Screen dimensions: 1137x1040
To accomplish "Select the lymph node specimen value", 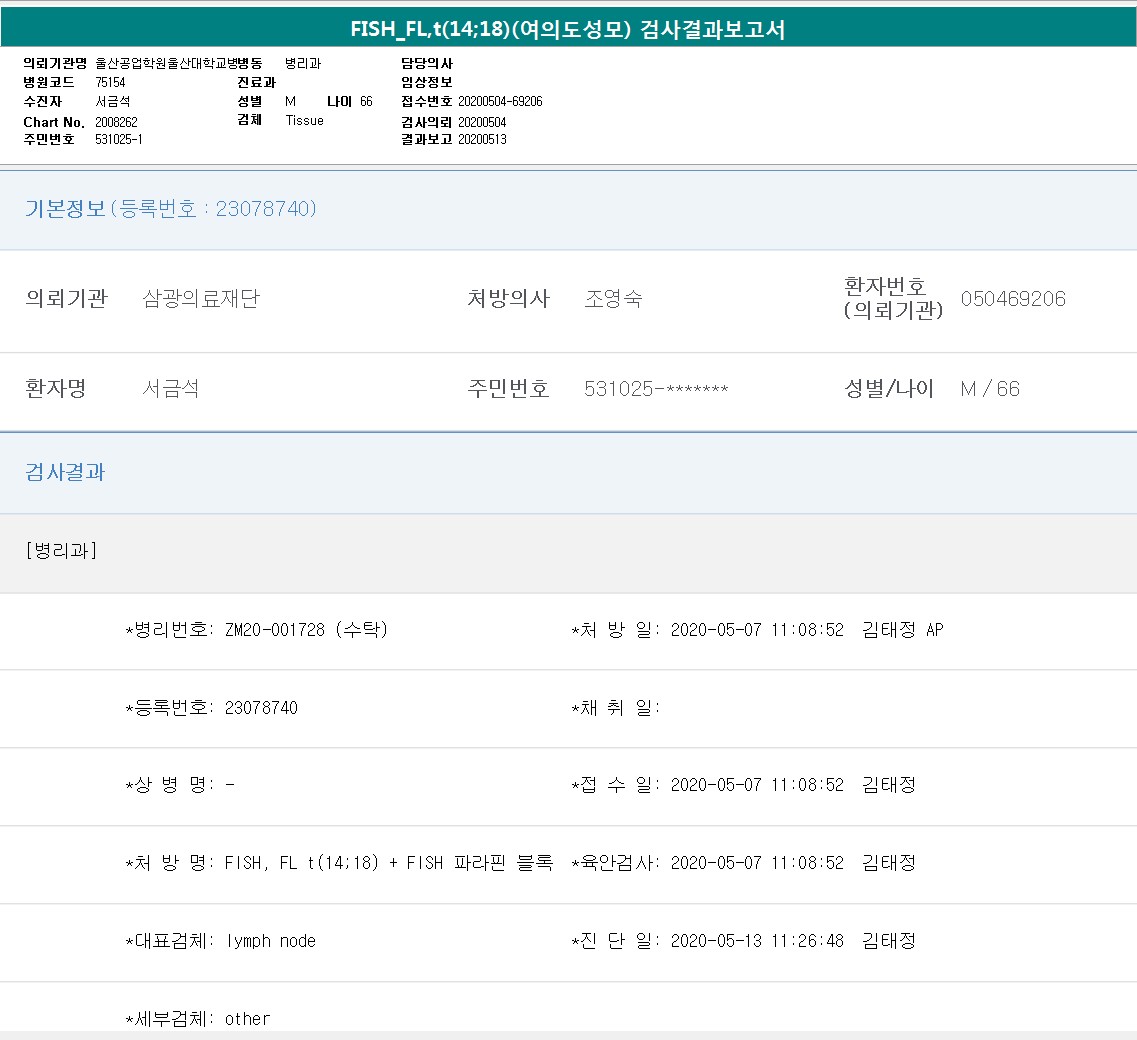I will point(270,941).
